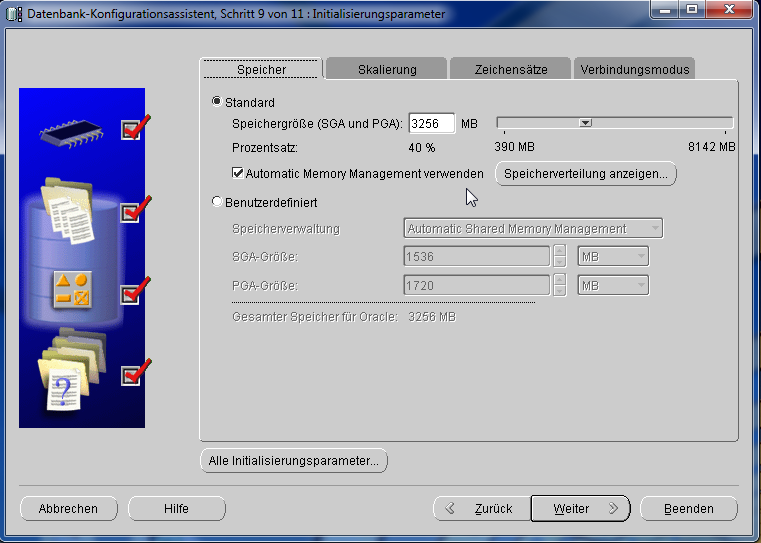Open the Speicherverwaltung dropdown
This screenshot has width=761, height=543.
pyautogui.click(x=532, y=229)
